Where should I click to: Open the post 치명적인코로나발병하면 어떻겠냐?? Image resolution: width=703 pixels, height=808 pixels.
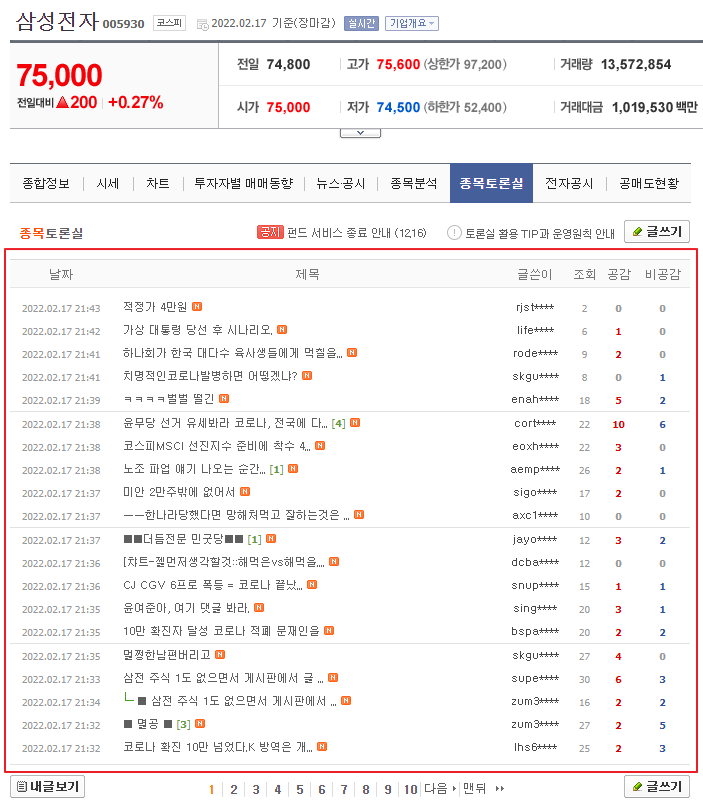tap(210, 376)
